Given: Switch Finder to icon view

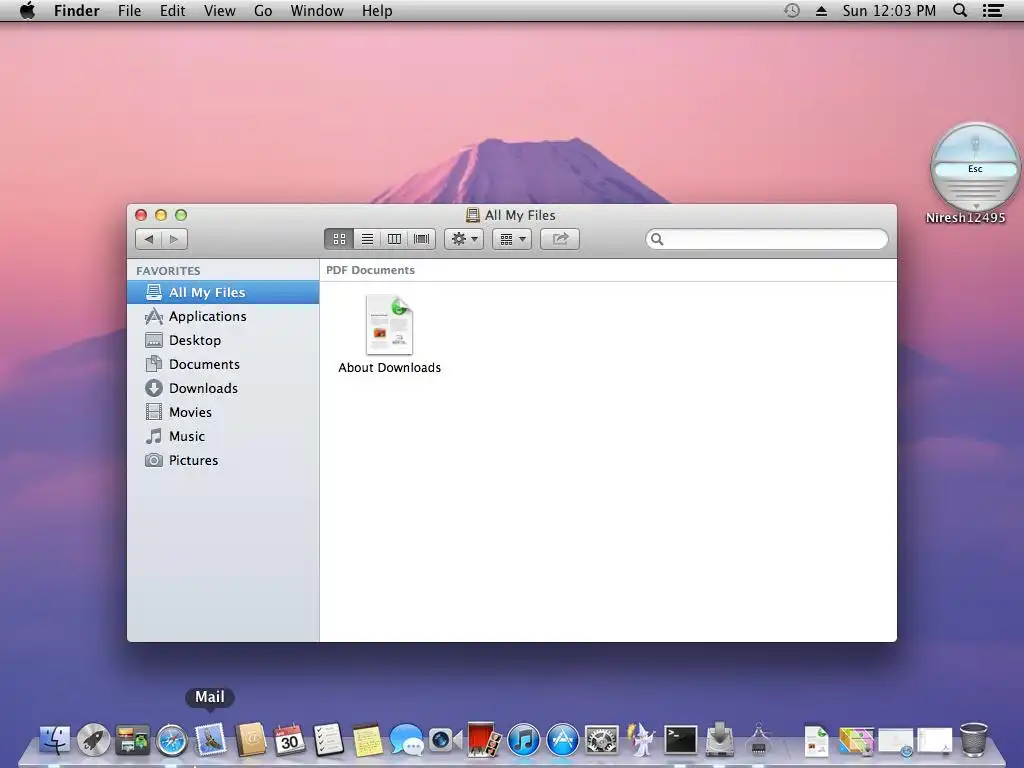Looking at the screenshot, I should click(339, 239).
